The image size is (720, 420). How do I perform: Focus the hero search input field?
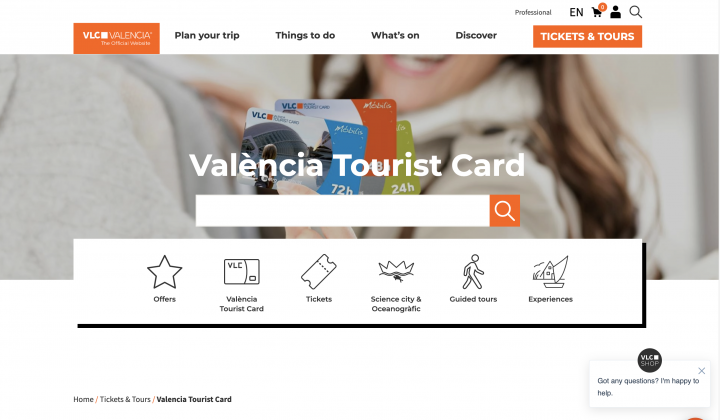[x=343, y=211]
